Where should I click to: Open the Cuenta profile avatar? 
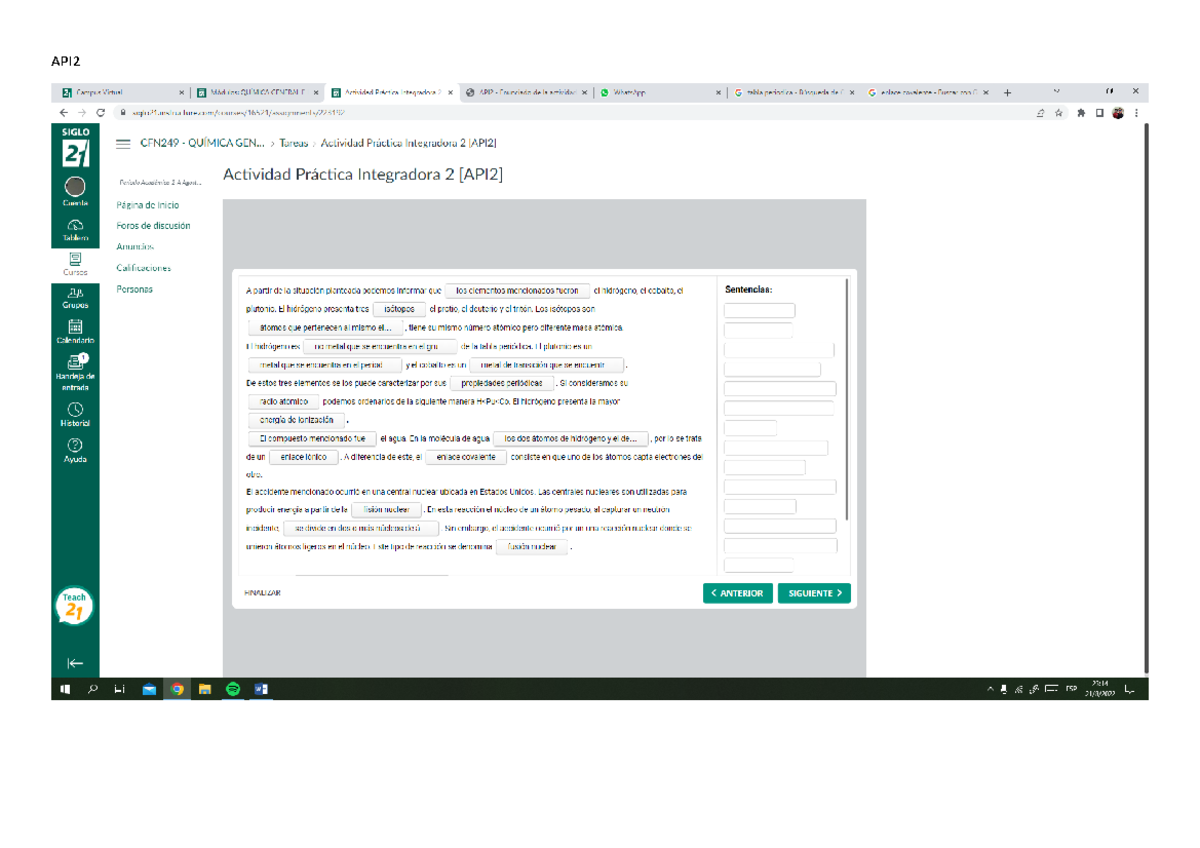pos(75,187)
